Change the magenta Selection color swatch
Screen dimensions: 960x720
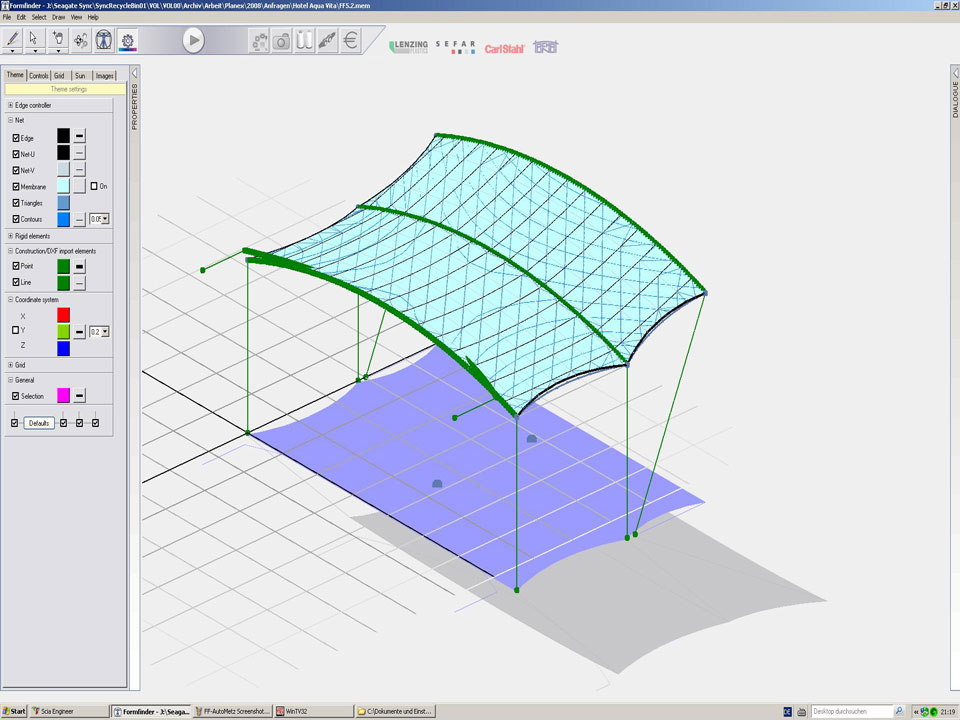point(63,396)
